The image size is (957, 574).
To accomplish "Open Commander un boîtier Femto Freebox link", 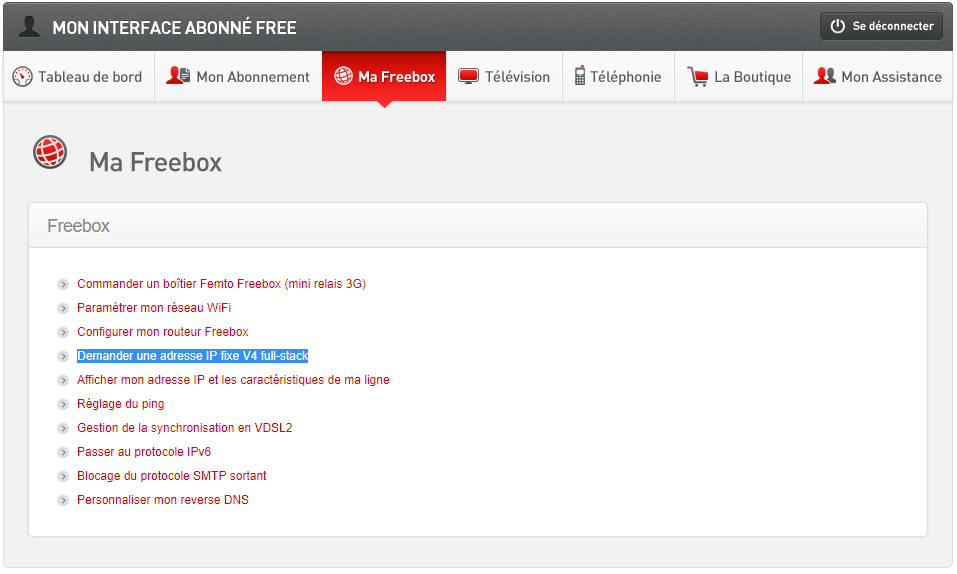I will point(221,284).
